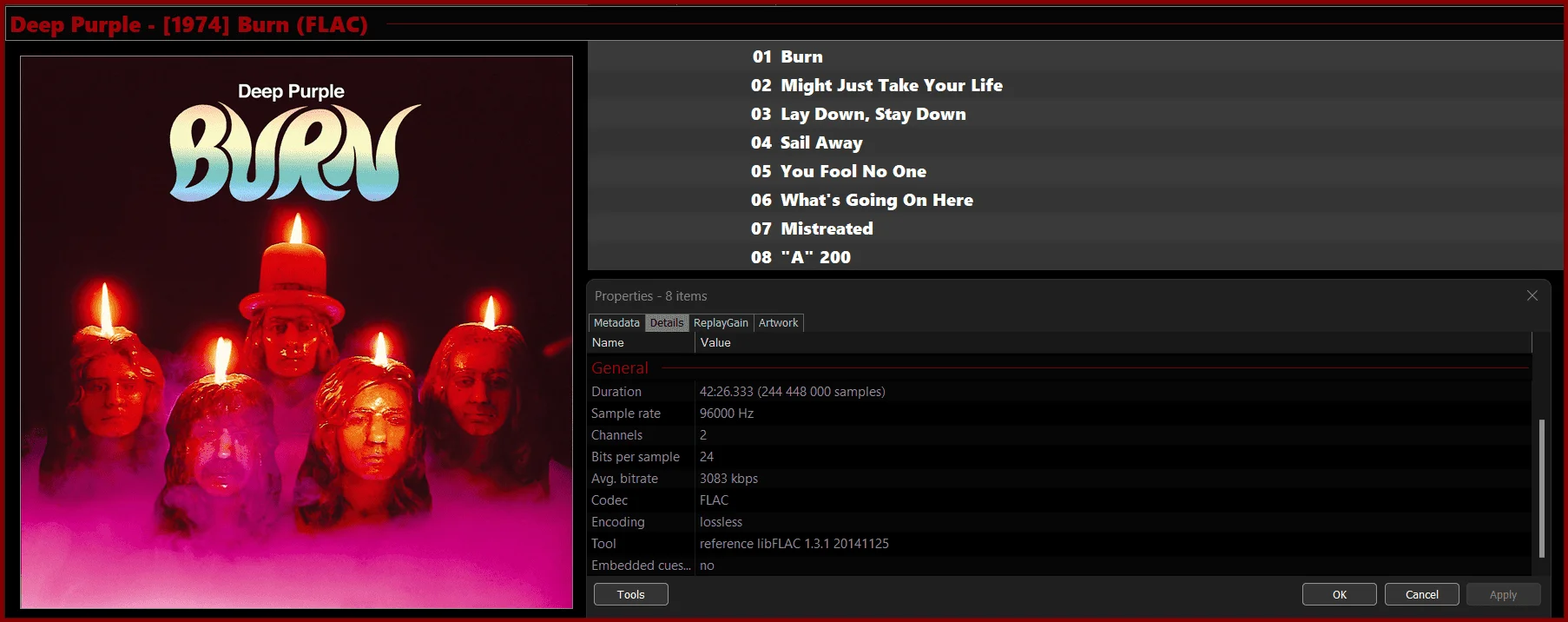Select track 01 Burn

1075,56
